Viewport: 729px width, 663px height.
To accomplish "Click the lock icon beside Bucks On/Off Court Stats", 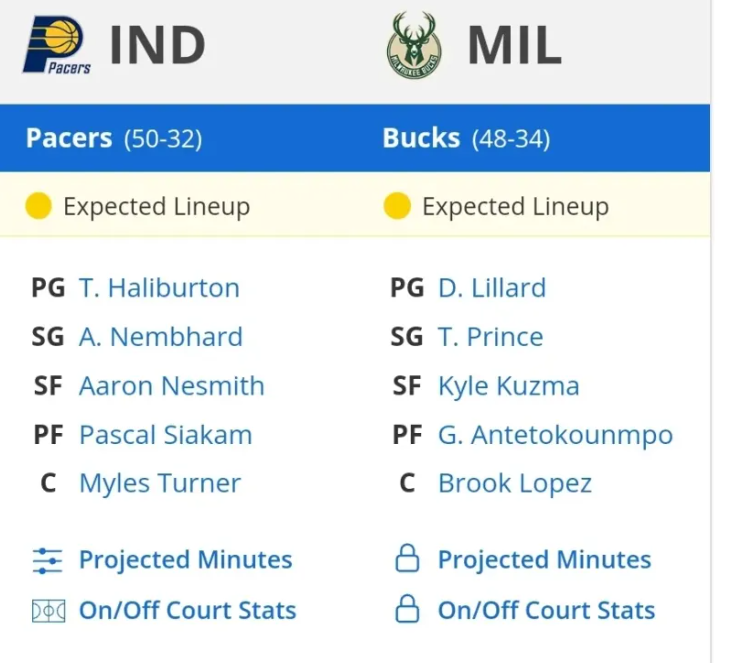I will pos(407,609).
